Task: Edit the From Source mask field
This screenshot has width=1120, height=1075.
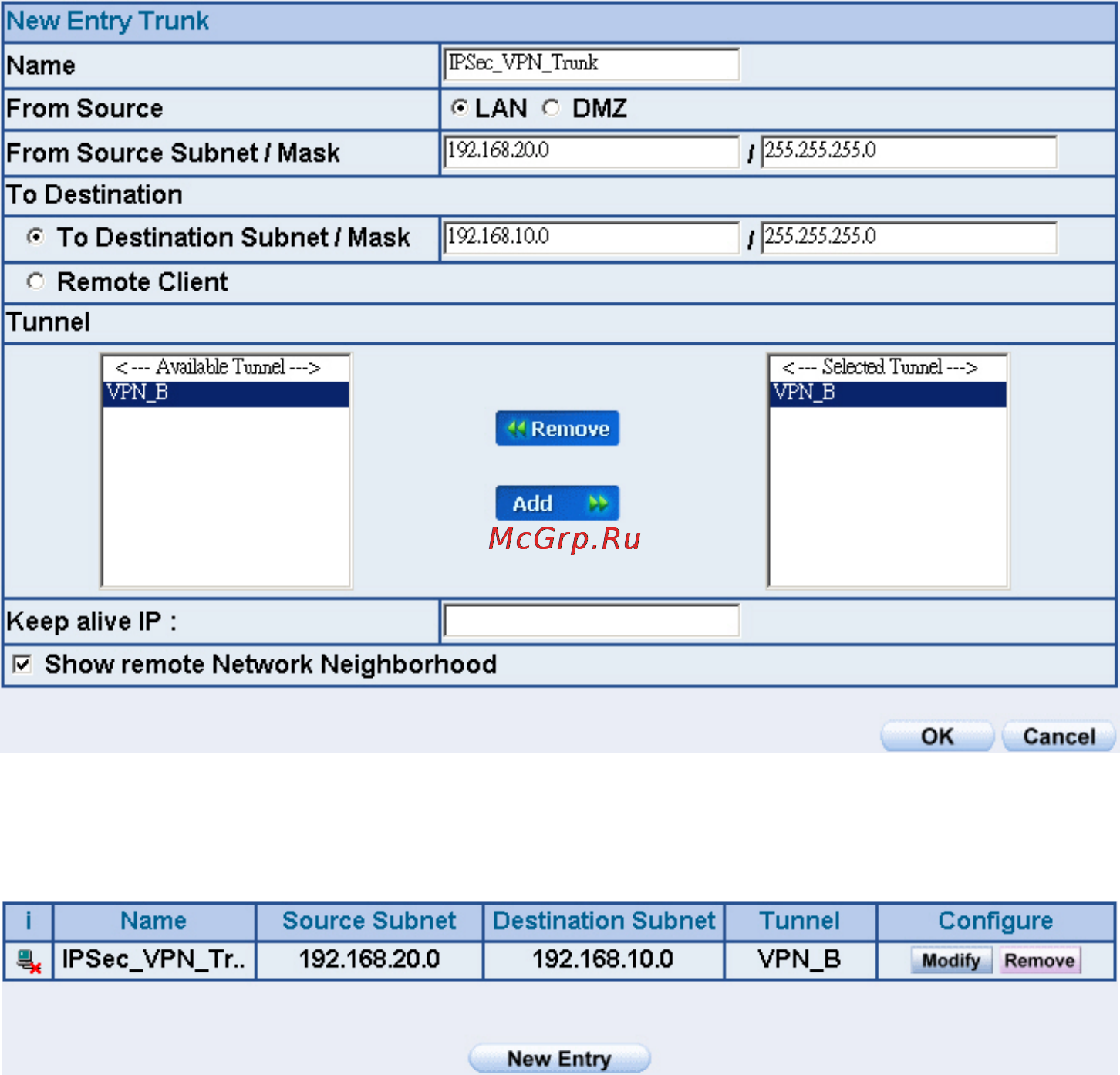Action: (909, 151)
